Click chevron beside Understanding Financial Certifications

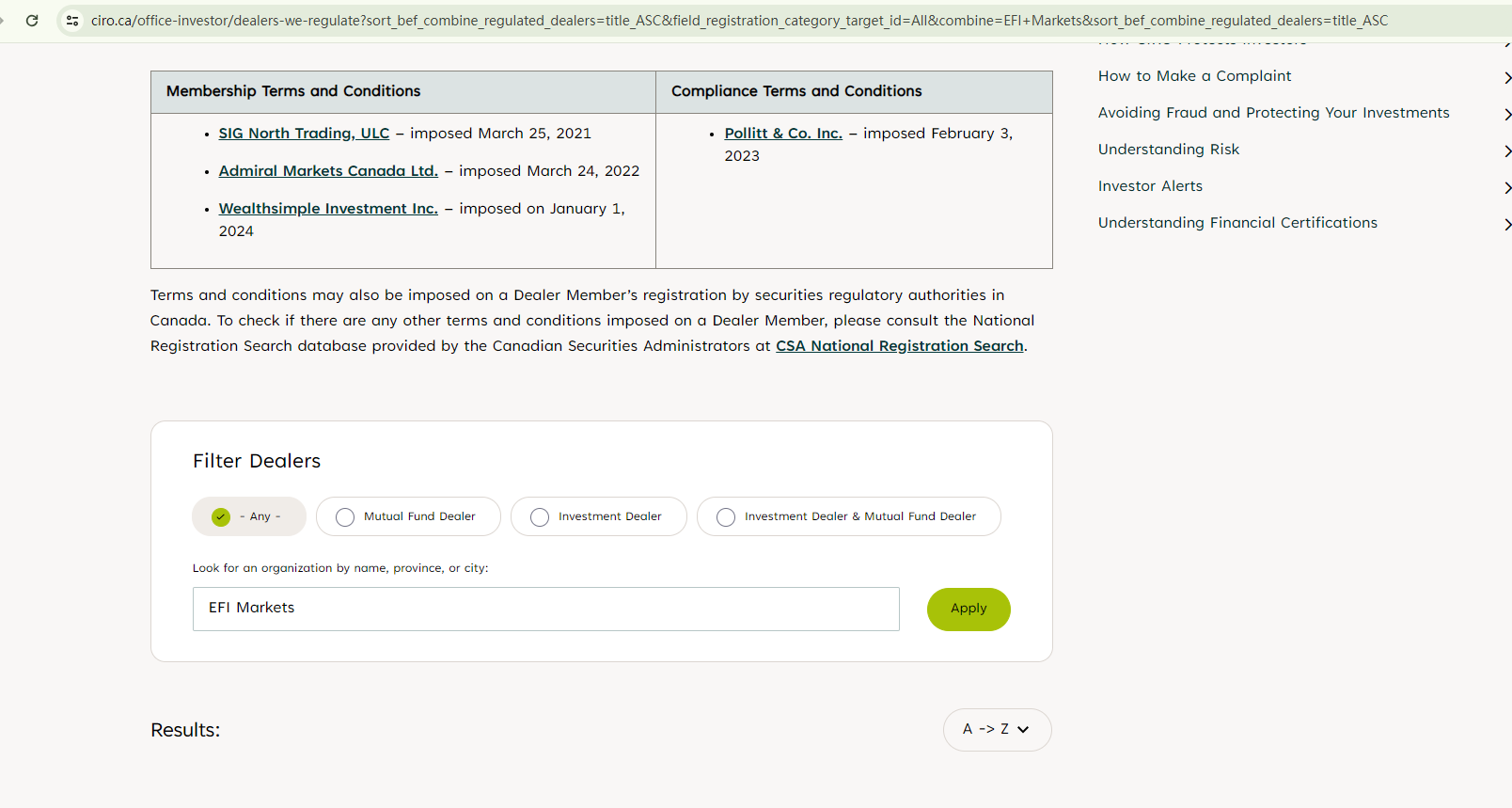pyautogui.click(x=1506, y=224)
